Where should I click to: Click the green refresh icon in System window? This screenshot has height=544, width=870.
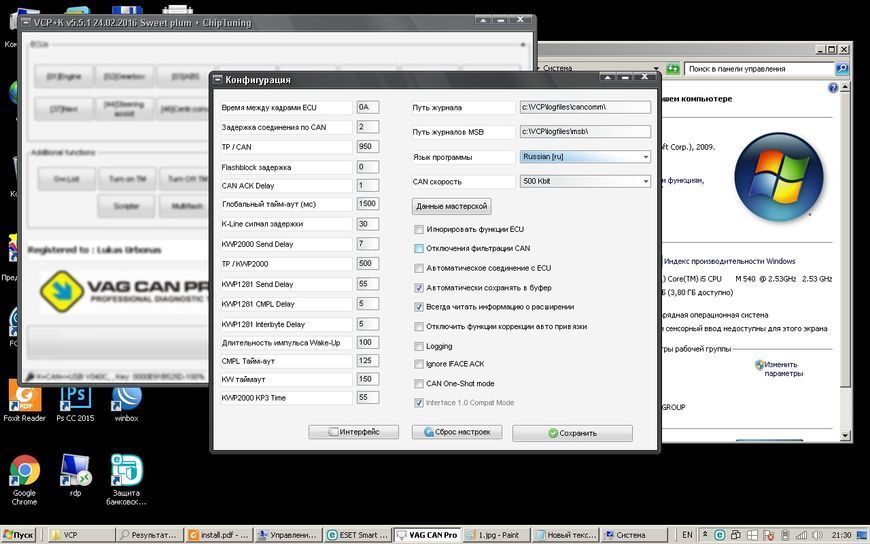coord(672,69)
